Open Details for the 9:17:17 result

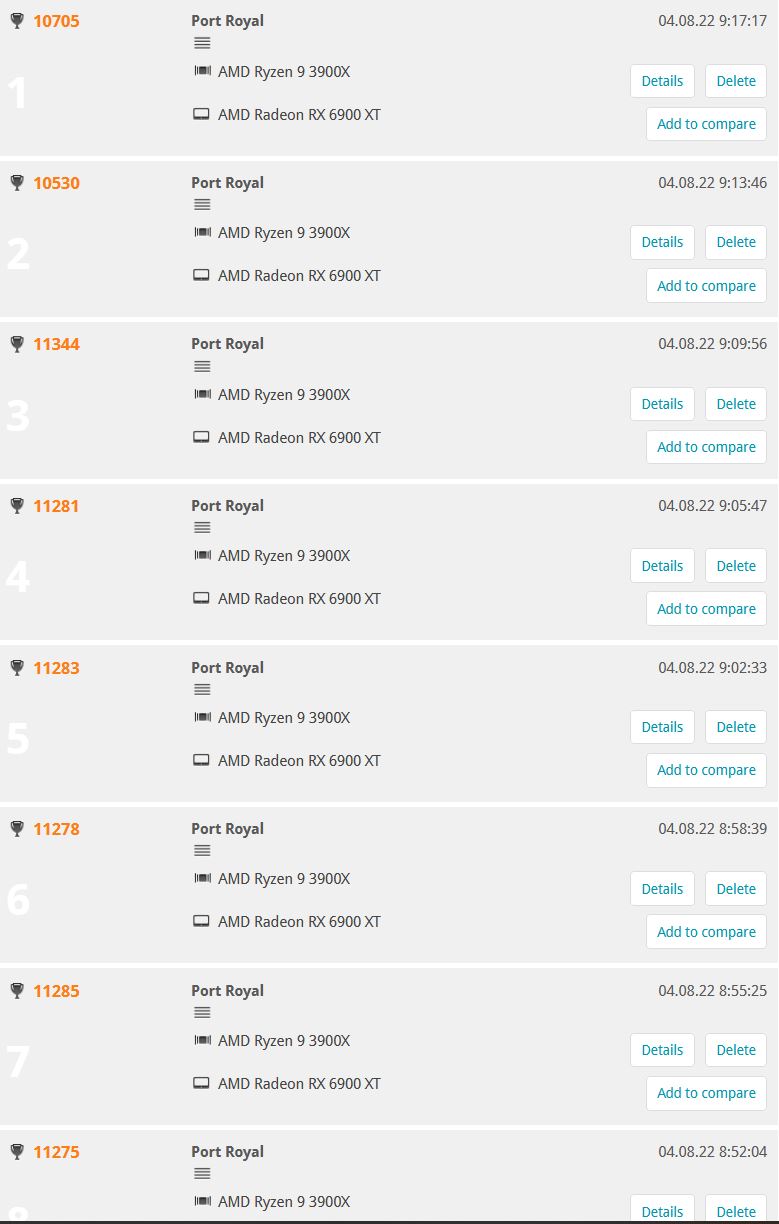(x=662, y=81)
